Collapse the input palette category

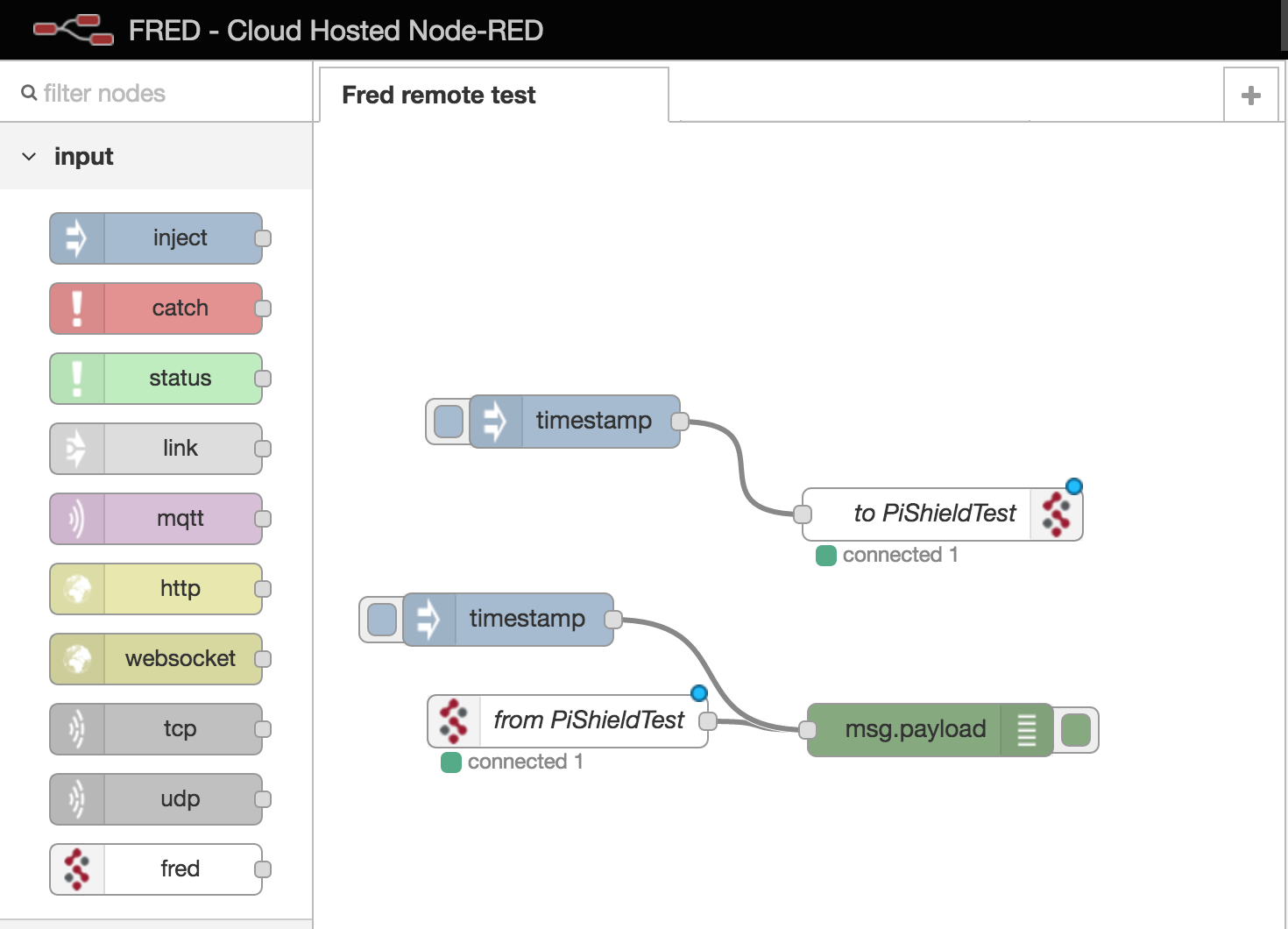coord(30,156)
